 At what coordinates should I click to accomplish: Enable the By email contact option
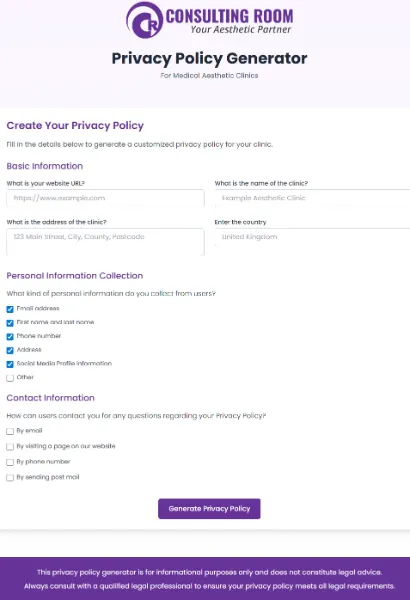(x=10, y=431)
